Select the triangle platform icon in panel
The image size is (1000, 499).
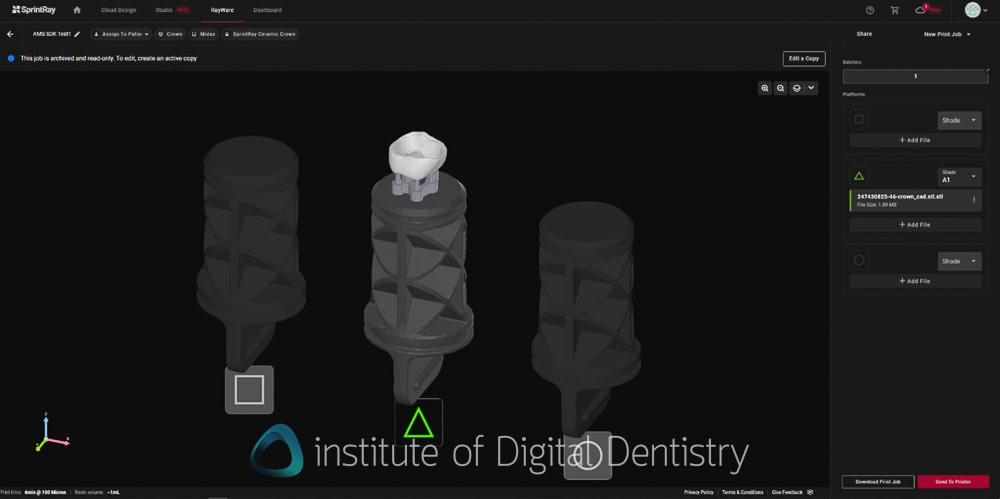pyautogui.click(x=859, y=176)
